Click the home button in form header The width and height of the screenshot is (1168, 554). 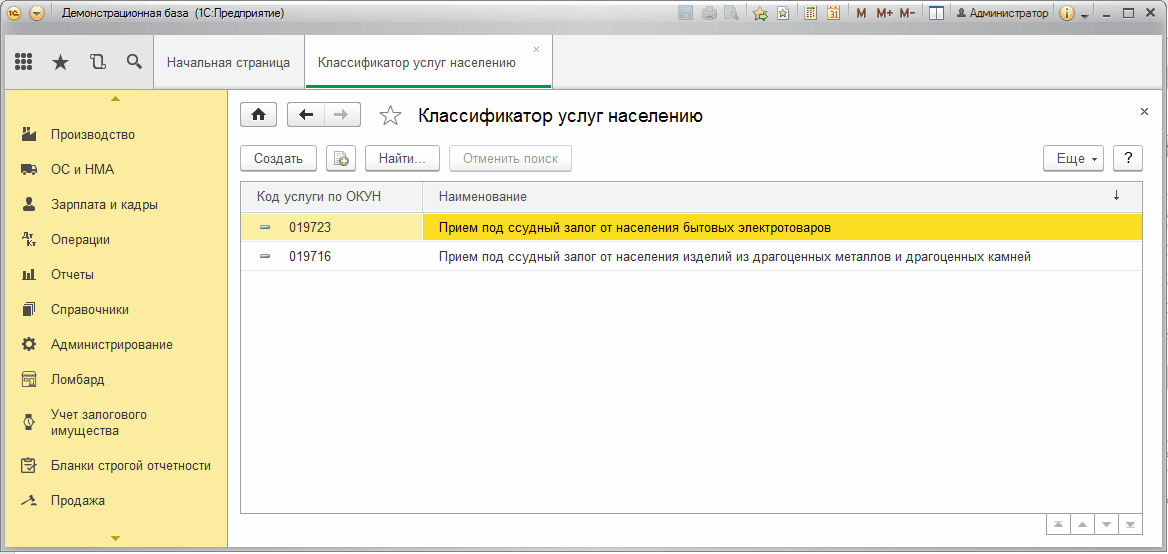pos(258,115)
